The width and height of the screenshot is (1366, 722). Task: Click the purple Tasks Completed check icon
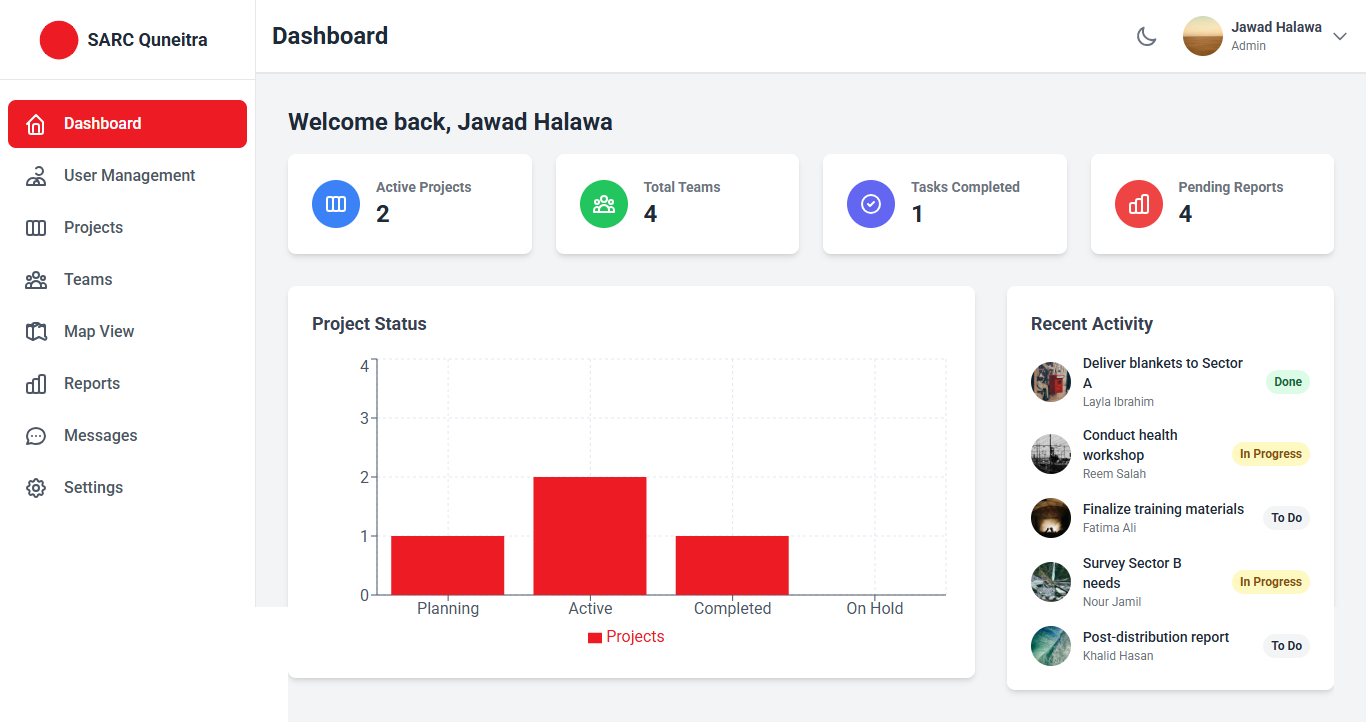[871, 204]
